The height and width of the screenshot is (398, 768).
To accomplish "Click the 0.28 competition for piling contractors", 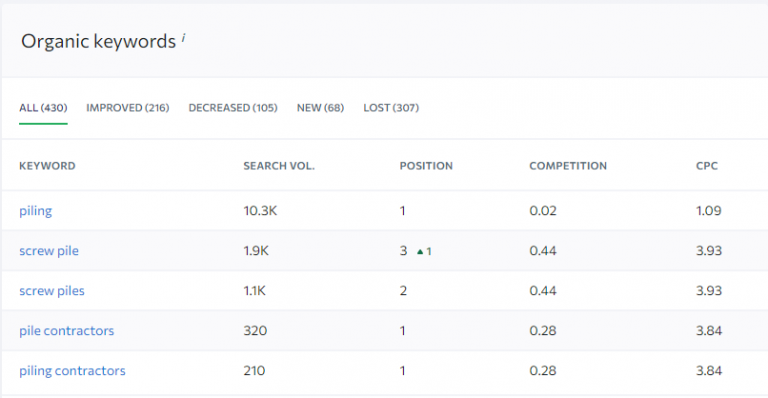I will 543,371.
